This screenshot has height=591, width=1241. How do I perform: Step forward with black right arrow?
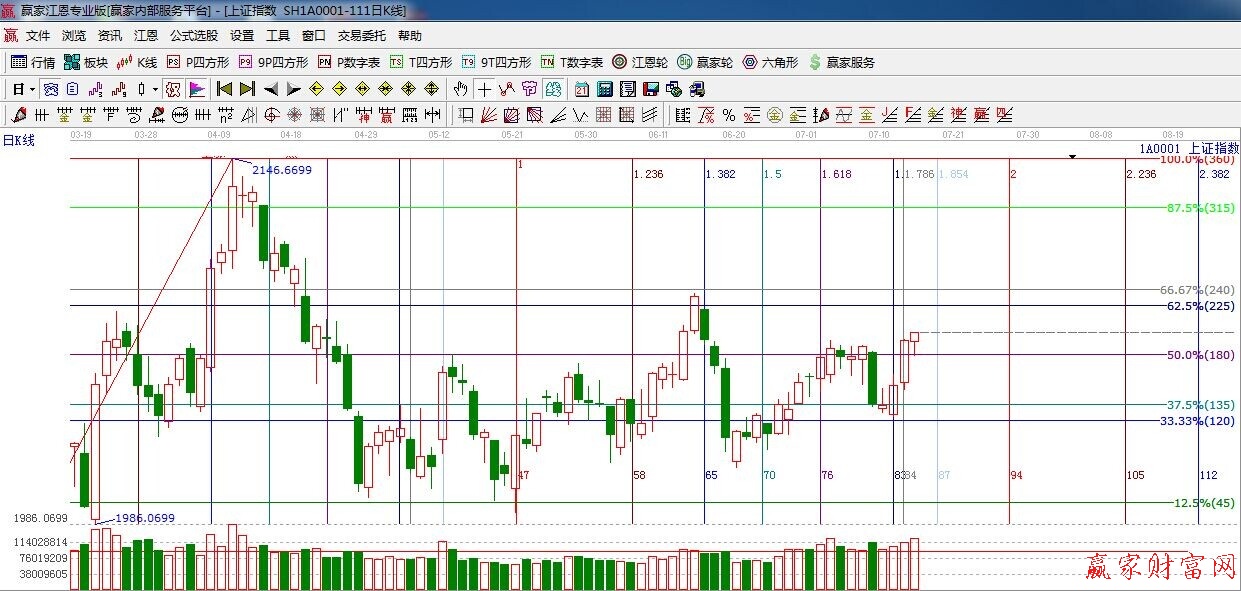click(293, 89)
